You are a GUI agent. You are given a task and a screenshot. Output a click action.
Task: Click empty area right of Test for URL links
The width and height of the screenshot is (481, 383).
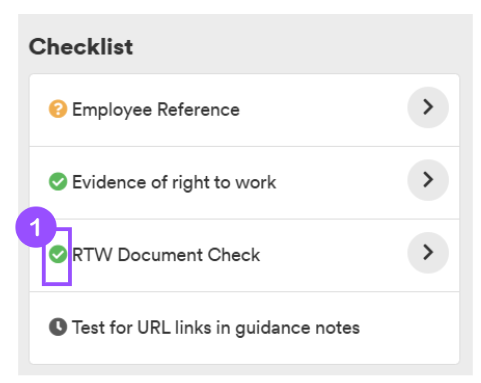[x=408, y=328]
